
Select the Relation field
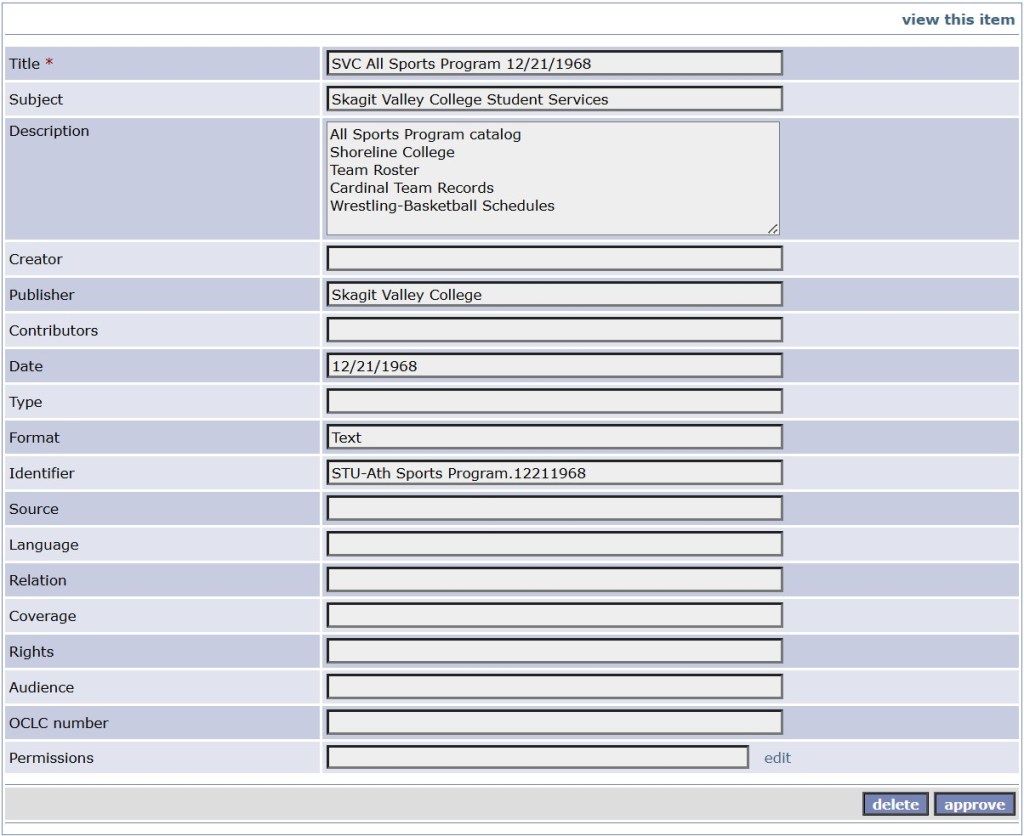point(553,580)
